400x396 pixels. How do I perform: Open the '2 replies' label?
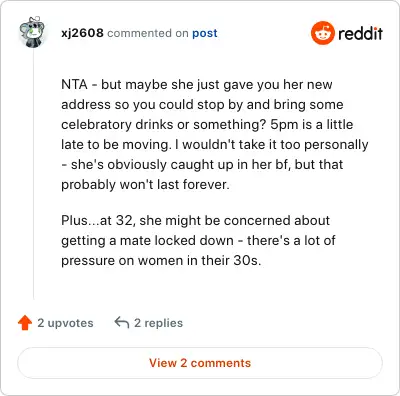[x=158, y=323]
